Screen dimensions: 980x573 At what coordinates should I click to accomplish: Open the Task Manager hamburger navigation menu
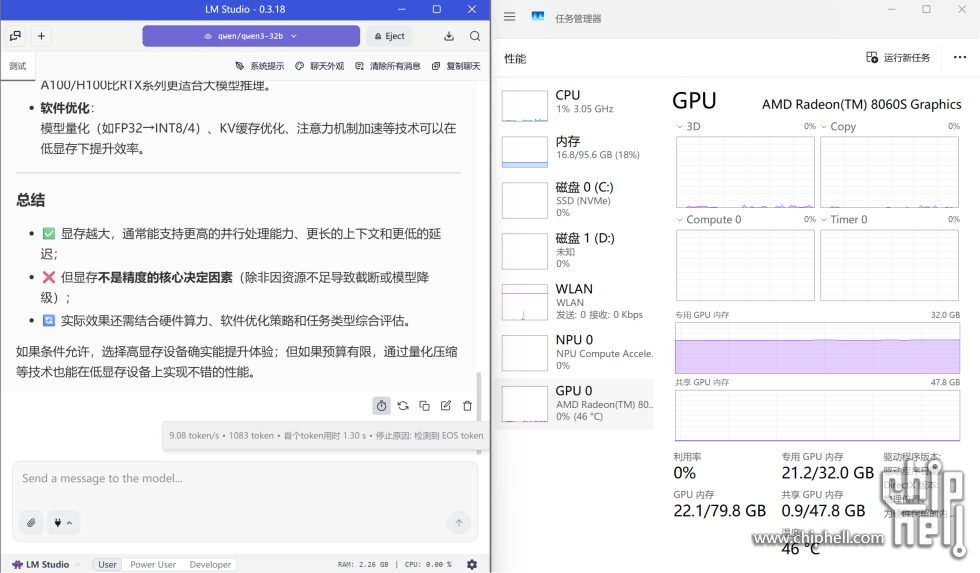click(509, 17)
